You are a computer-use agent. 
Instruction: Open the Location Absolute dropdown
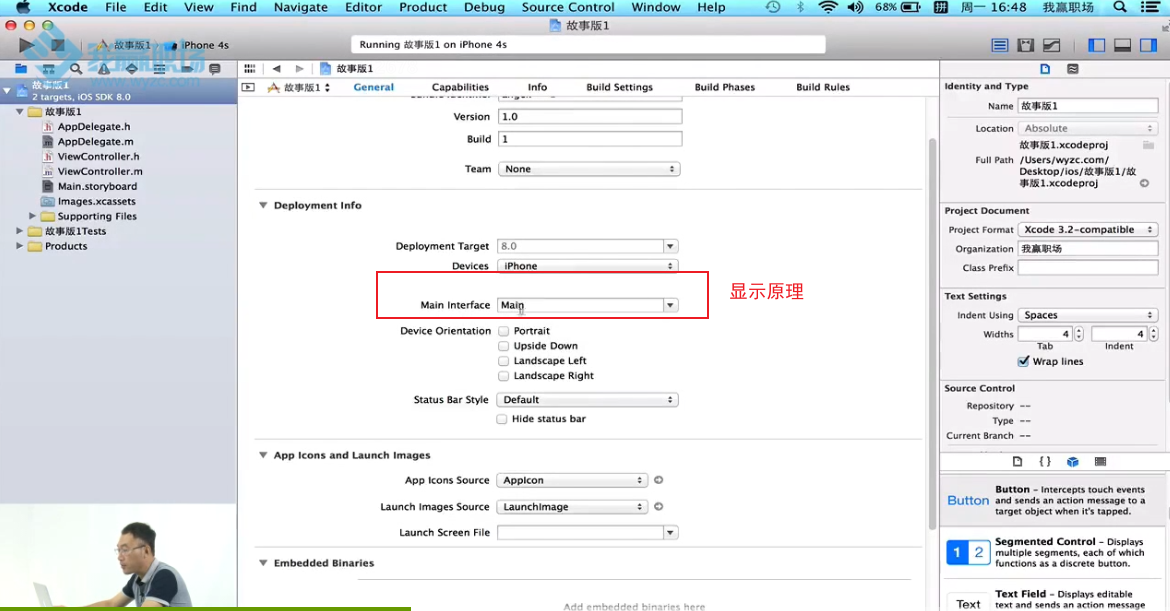pos(1088,128)
